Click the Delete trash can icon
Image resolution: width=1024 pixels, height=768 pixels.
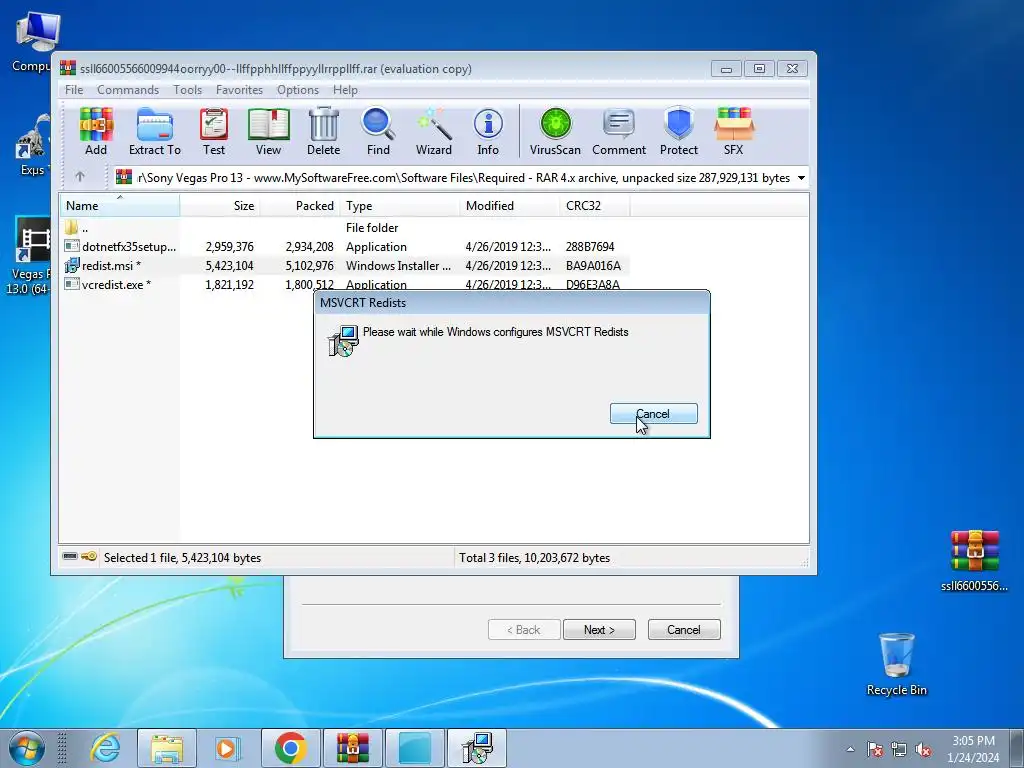pyautogui.click(x=323, y=131)
